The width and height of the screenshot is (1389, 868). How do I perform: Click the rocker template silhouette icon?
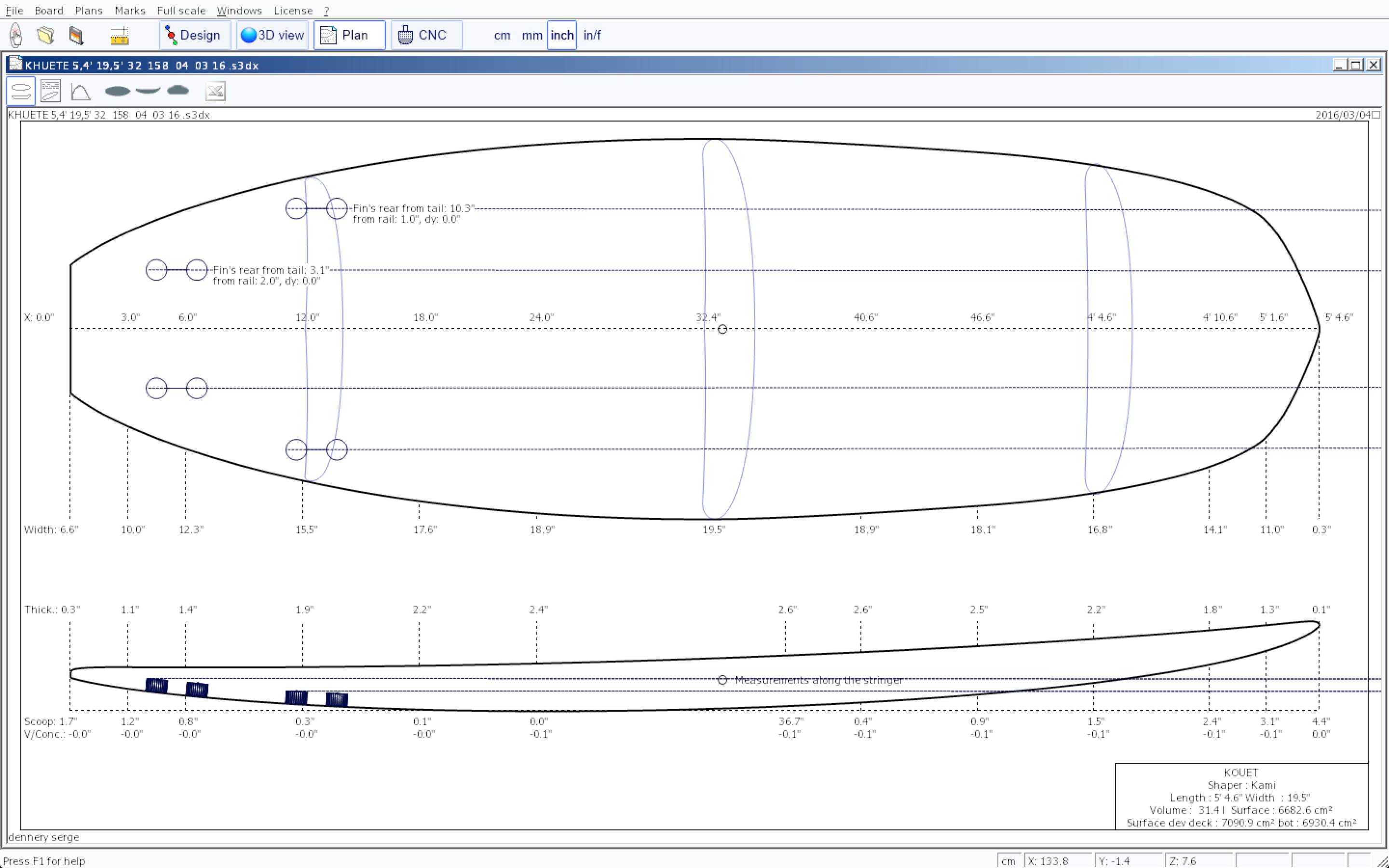click(148, 90)
